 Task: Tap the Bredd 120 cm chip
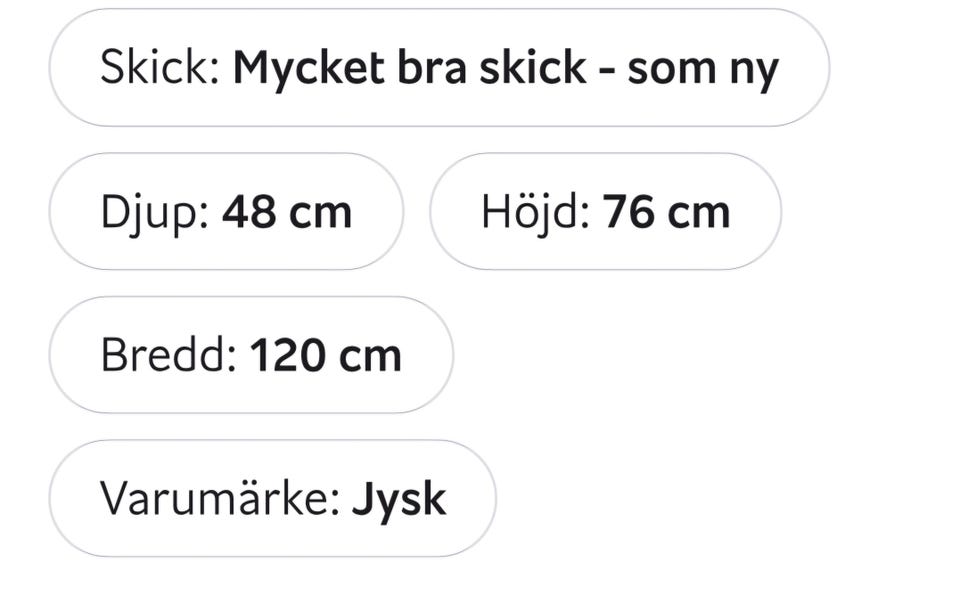pos(251,355)
